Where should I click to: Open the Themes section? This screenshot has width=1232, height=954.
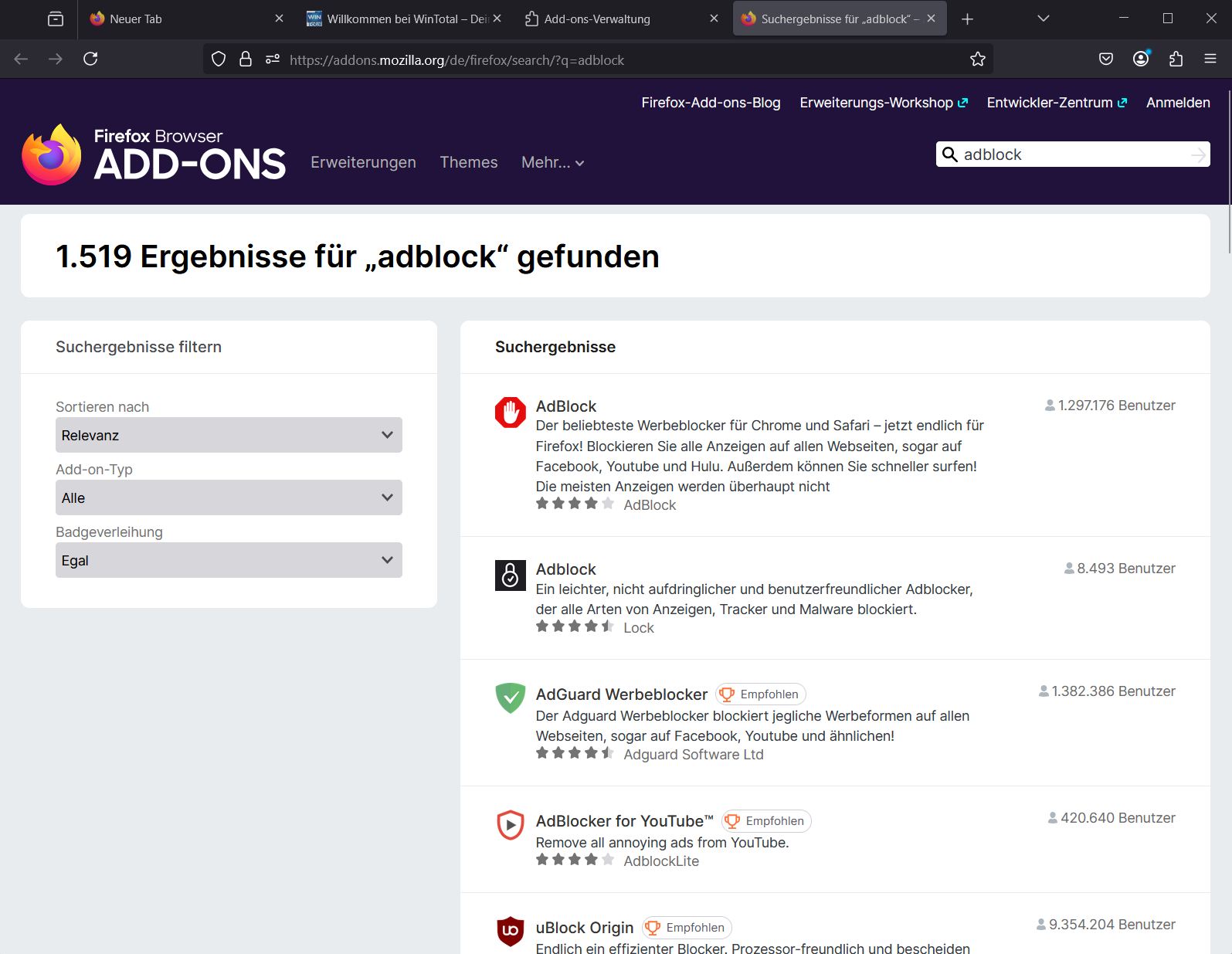tap(468, 162)
